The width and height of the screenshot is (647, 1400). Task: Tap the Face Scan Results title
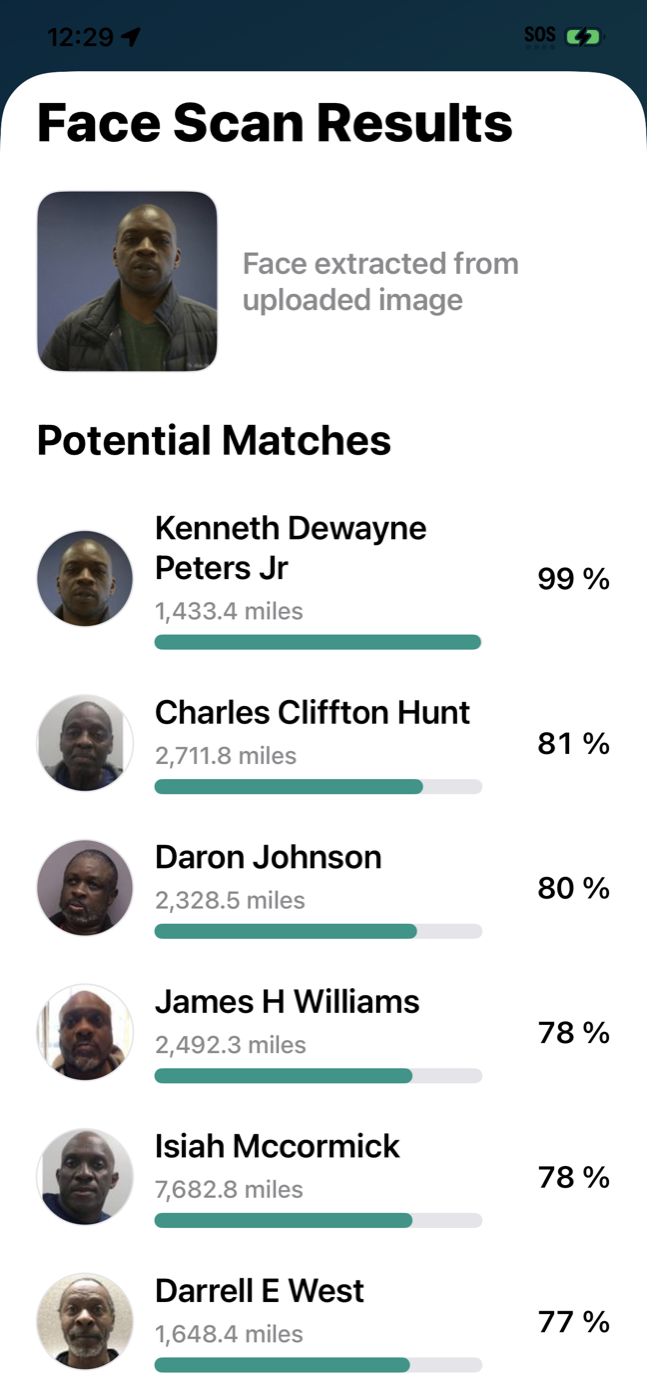[273, 122]
